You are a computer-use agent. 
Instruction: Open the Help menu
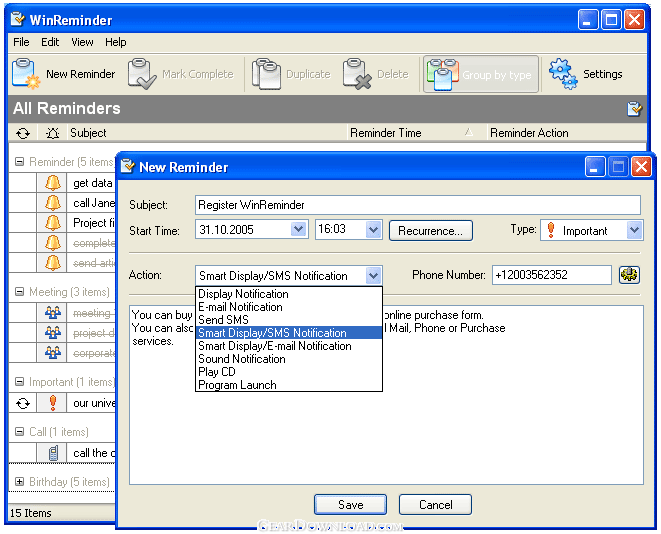(116, 42)
